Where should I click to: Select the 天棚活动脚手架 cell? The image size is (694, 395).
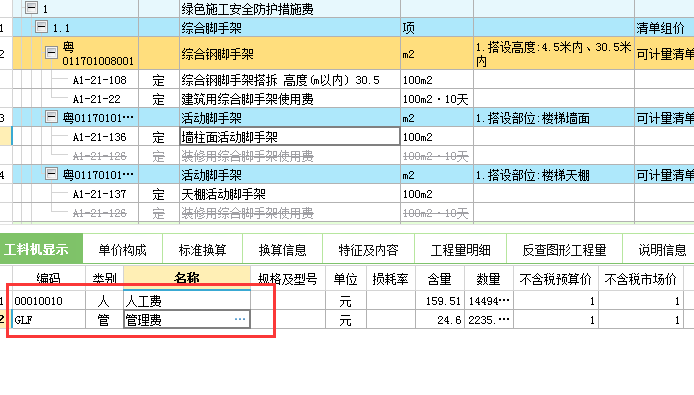point(290,194)
